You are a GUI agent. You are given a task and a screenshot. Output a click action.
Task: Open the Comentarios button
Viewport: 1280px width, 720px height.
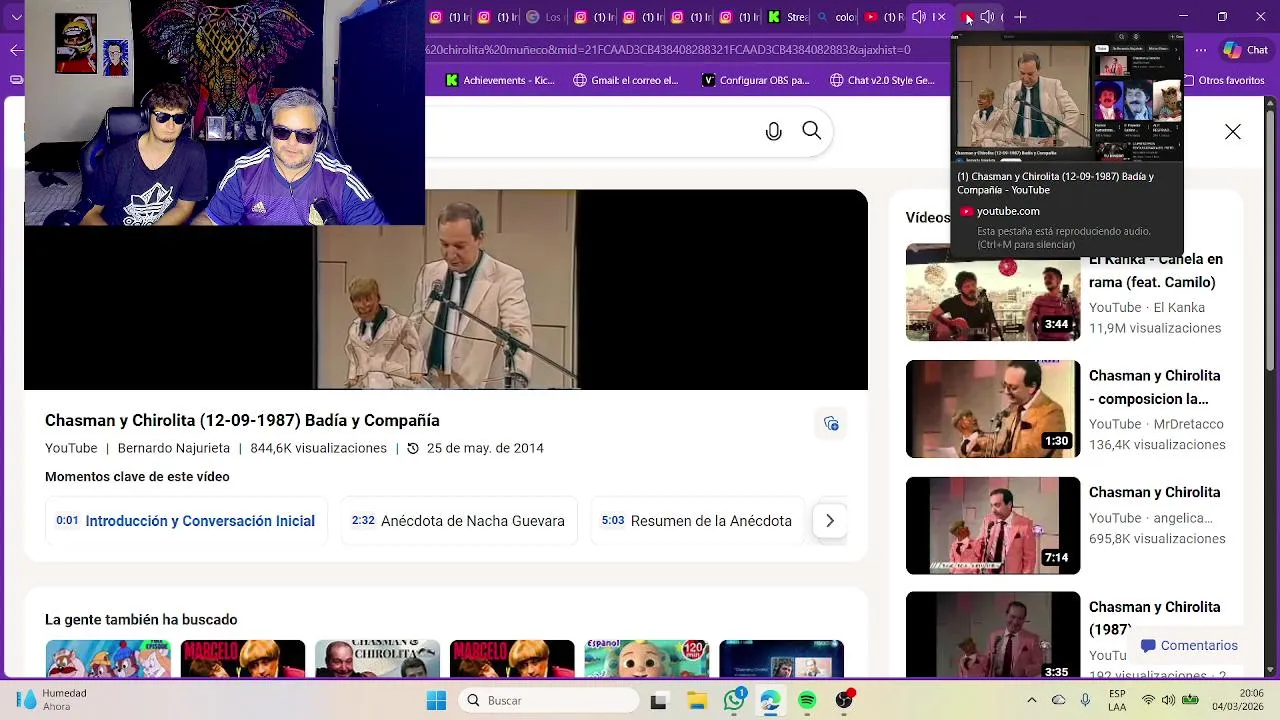pos(1189,646)
